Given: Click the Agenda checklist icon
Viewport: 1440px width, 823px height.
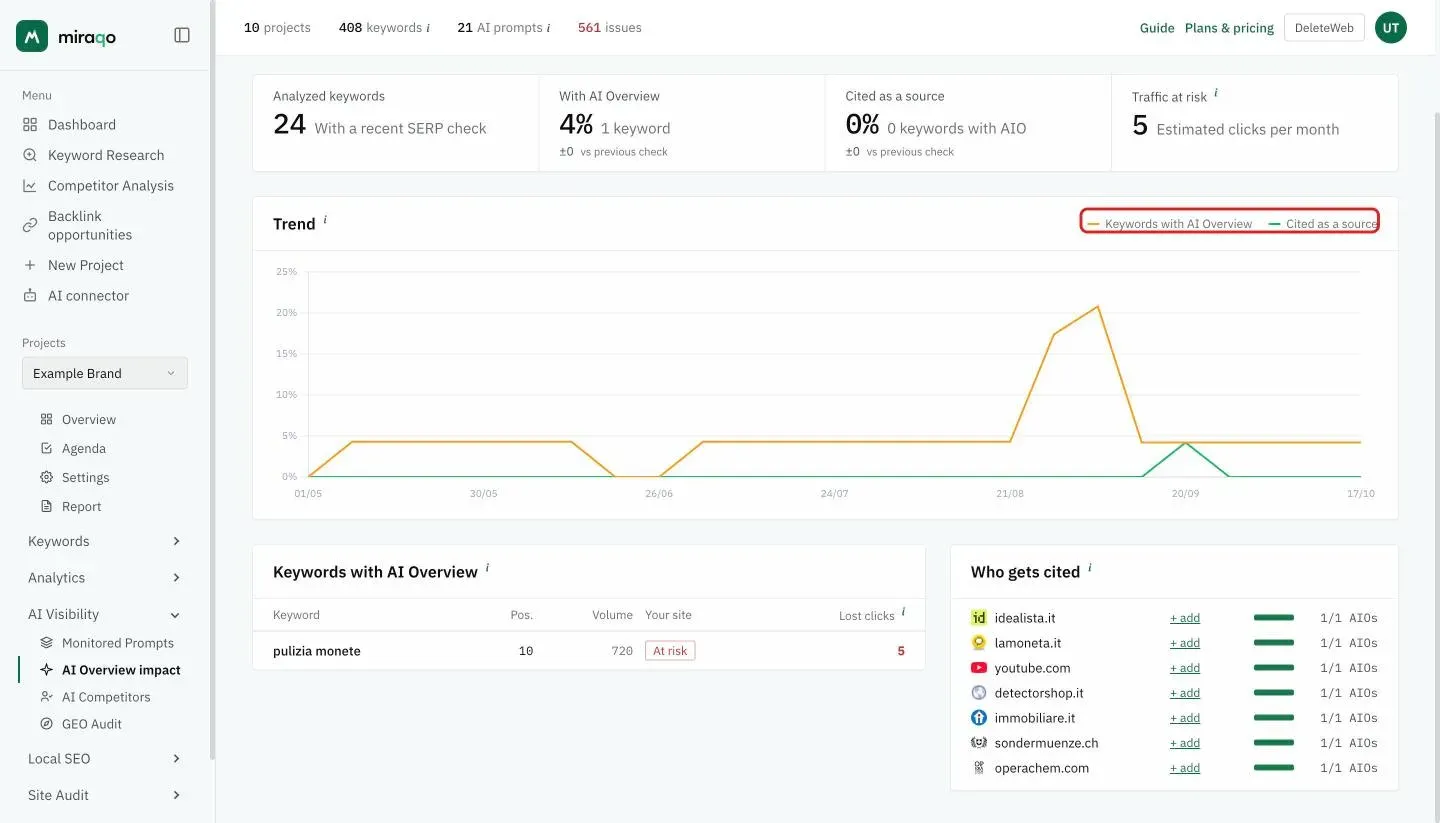Looking at the screenshot, I should (x=46, y=449).
